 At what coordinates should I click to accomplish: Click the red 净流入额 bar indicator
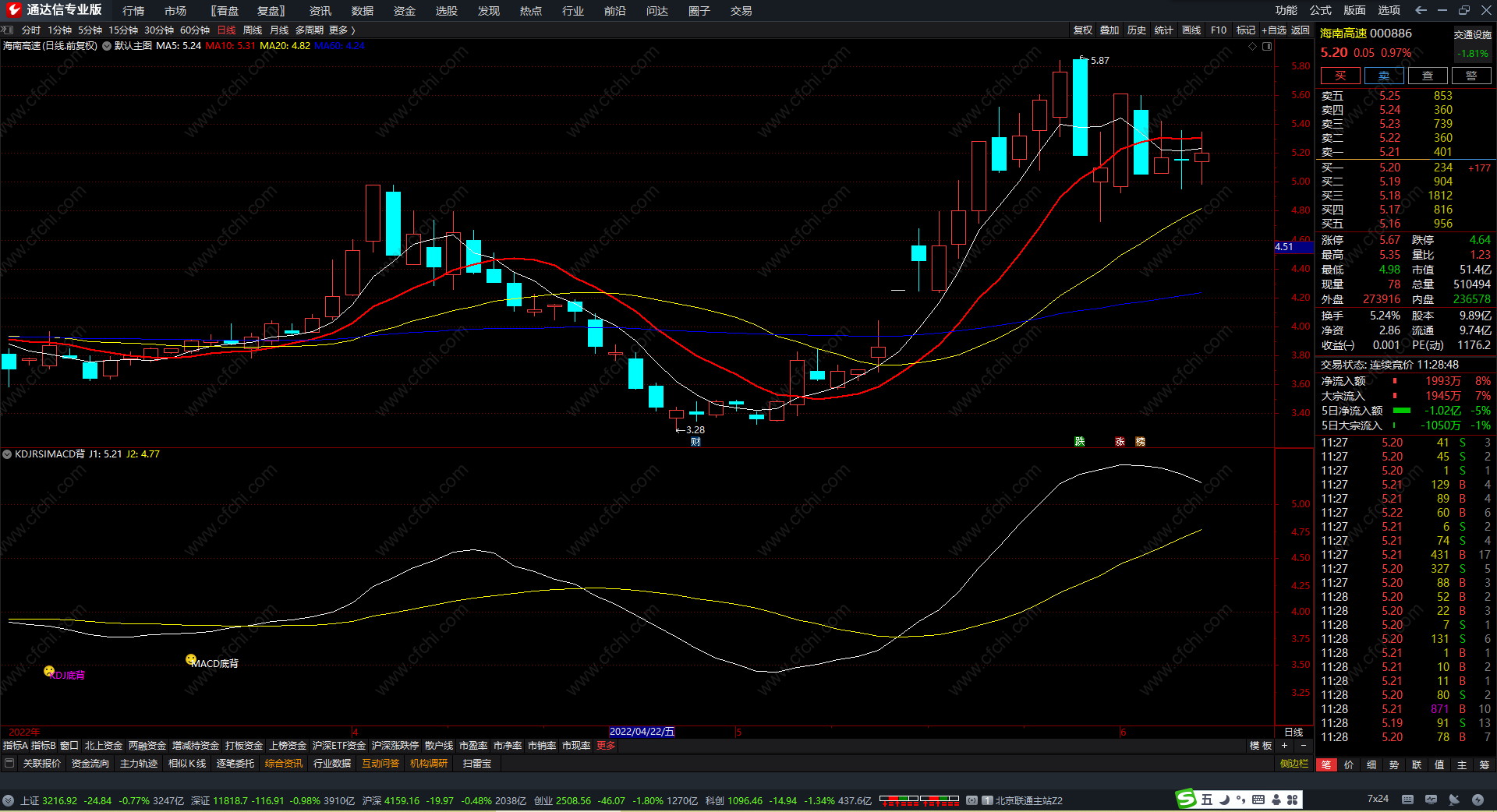pyautogui.click(x=1395, y=381)
